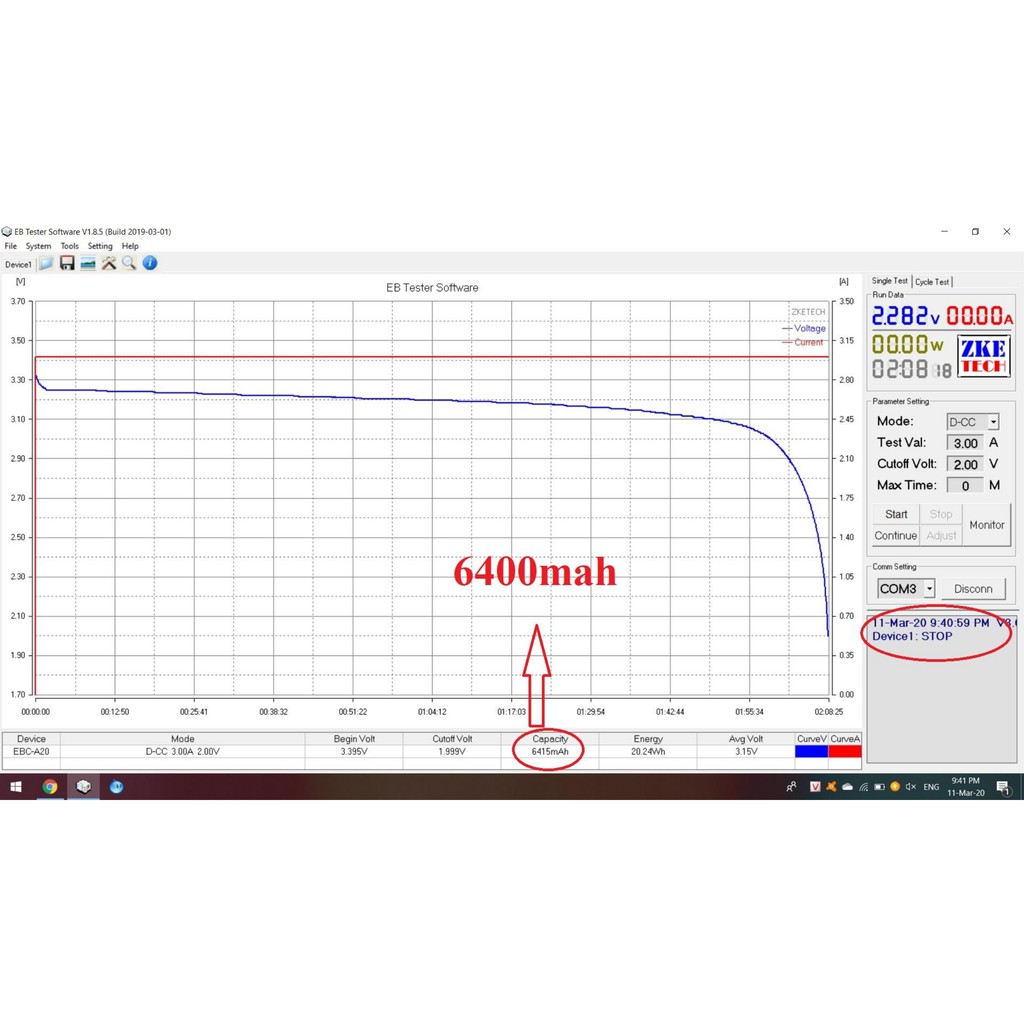
Task: Click Disconn to disconnect the device
Action: [973, 589]
